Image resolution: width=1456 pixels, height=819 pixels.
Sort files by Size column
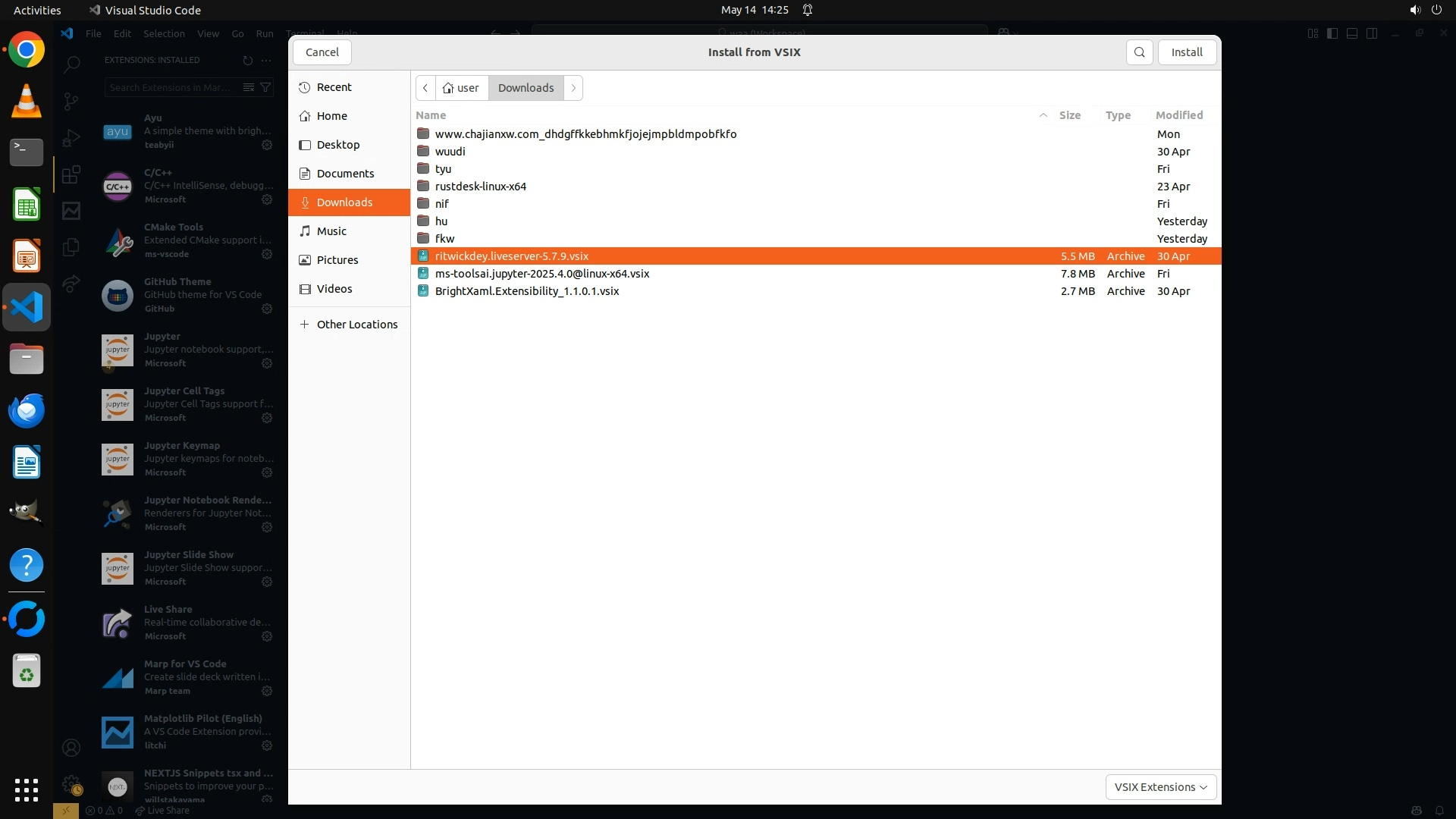(x=1069, y=115)
